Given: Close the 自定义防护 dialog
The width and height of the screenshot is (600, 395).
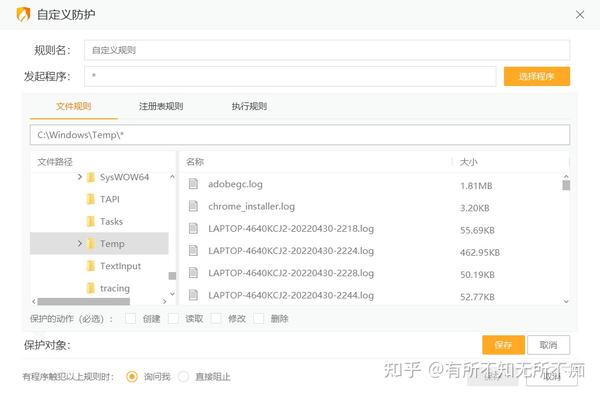Looking at the screenshot, I should [580, 15].
